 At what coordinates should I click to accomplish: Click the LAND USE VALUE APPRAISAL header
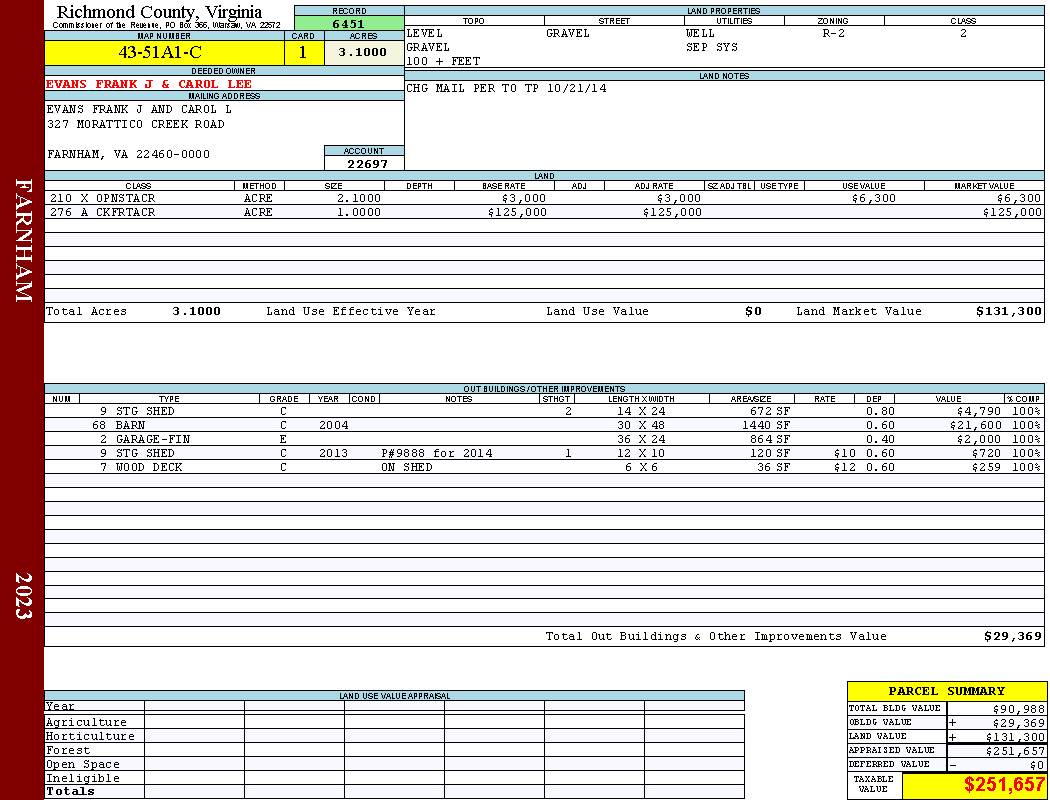(394, 696)
